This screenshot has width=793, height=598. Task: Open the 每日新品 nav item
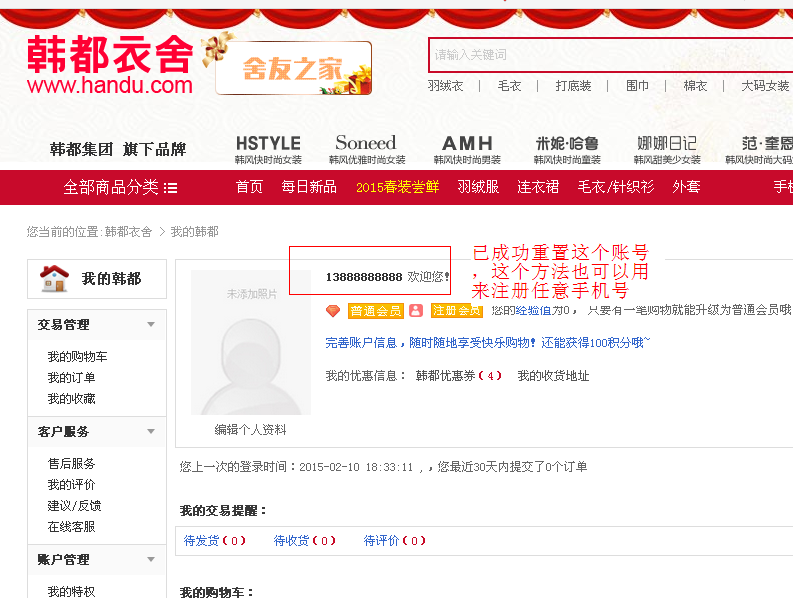pos(309,187)
